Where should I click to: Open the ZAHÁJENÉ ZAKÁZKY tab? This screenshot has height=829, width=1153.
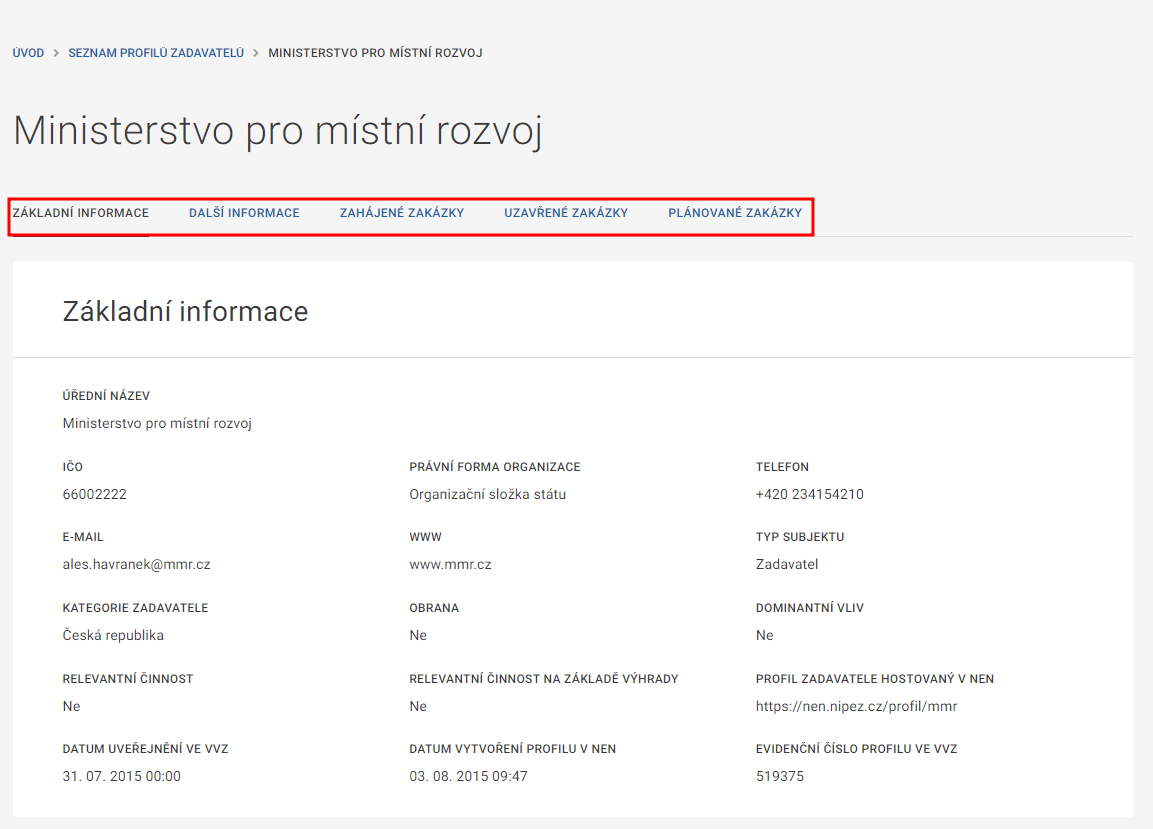pyautogui.click(x=401, y=213)
